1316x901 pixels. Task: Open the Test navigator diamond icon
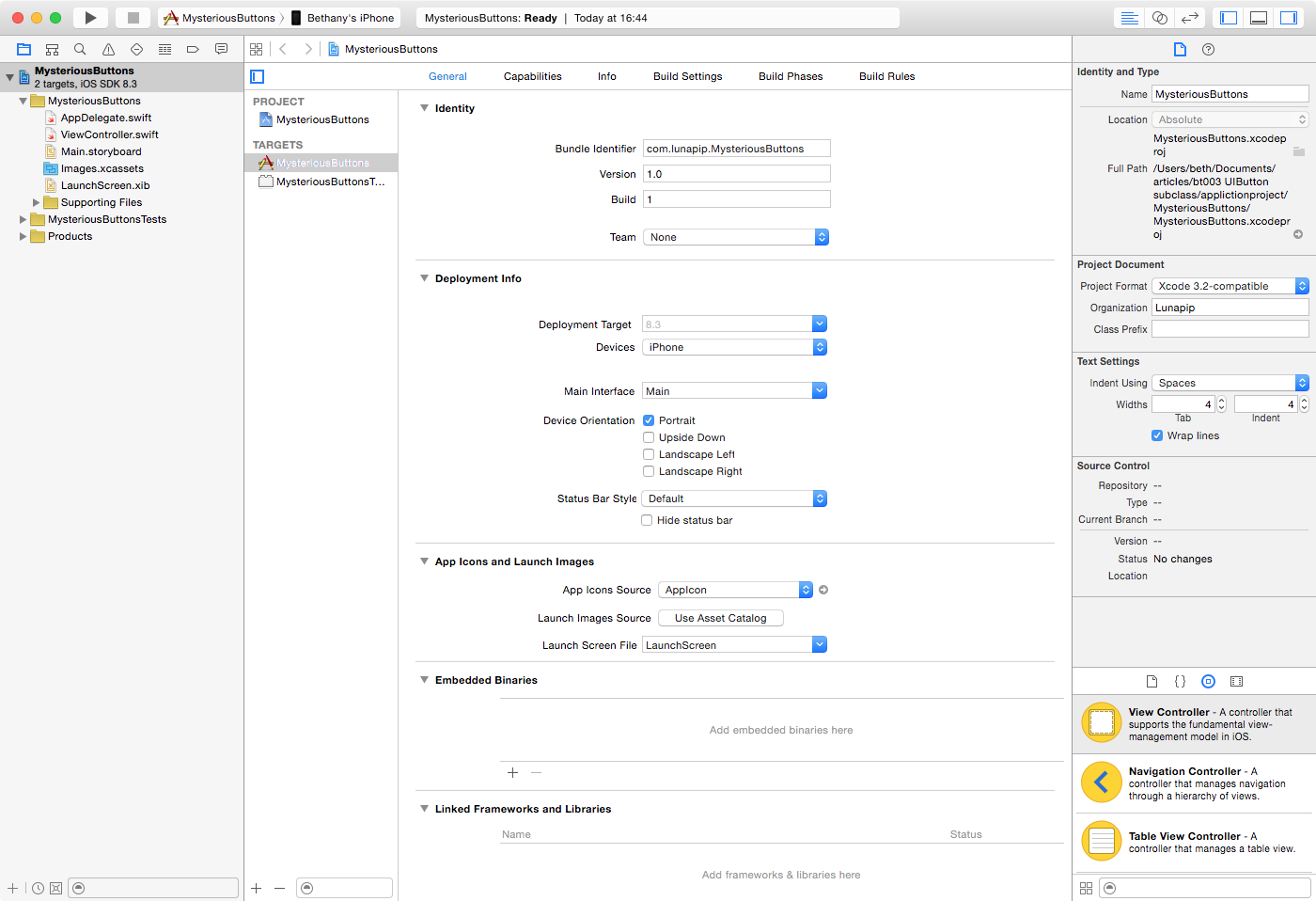[136, 49]
